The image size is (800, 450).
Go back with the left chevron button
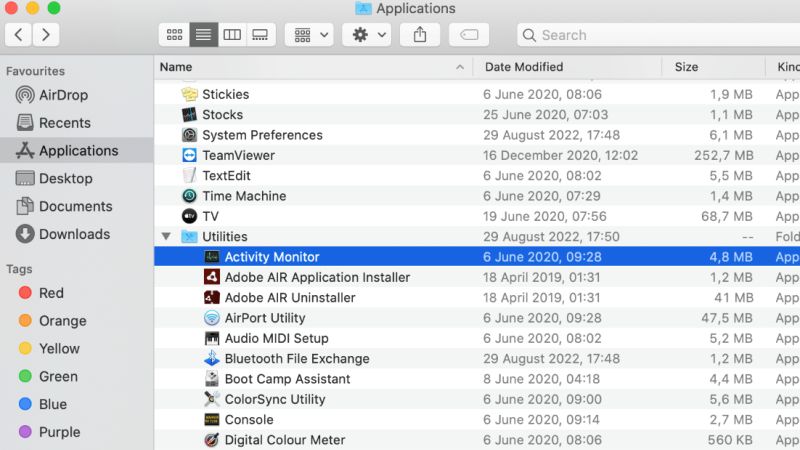pos(19,35)
